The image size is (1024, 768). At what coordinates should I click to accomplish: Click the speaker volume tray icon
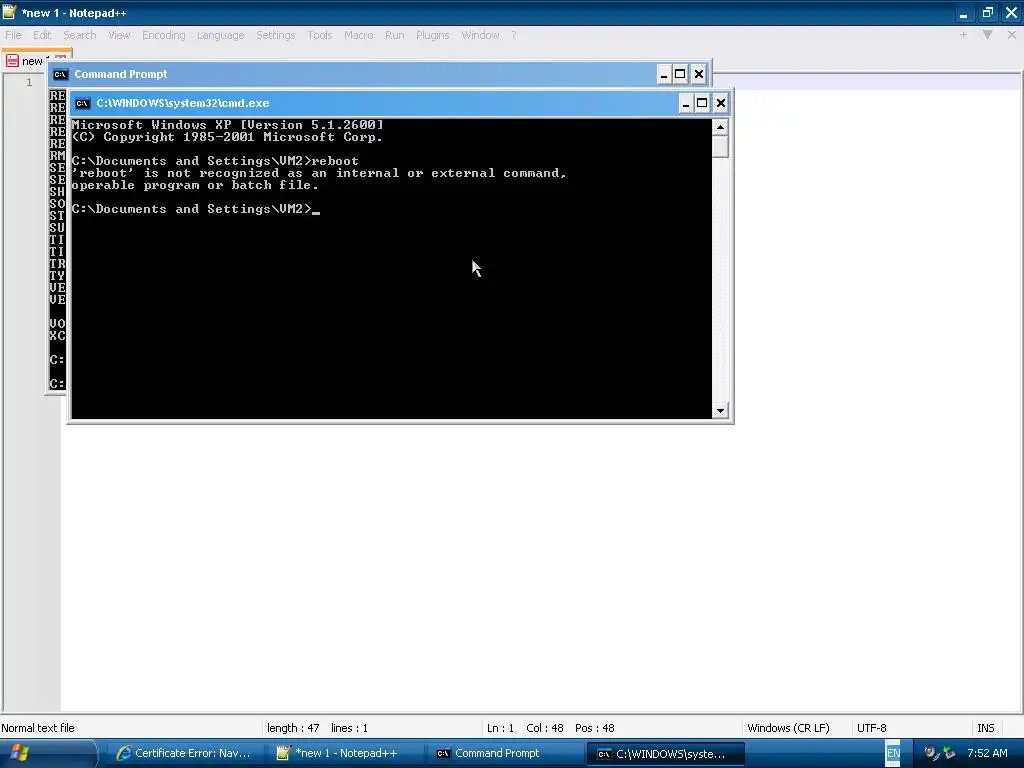point(931,754)
